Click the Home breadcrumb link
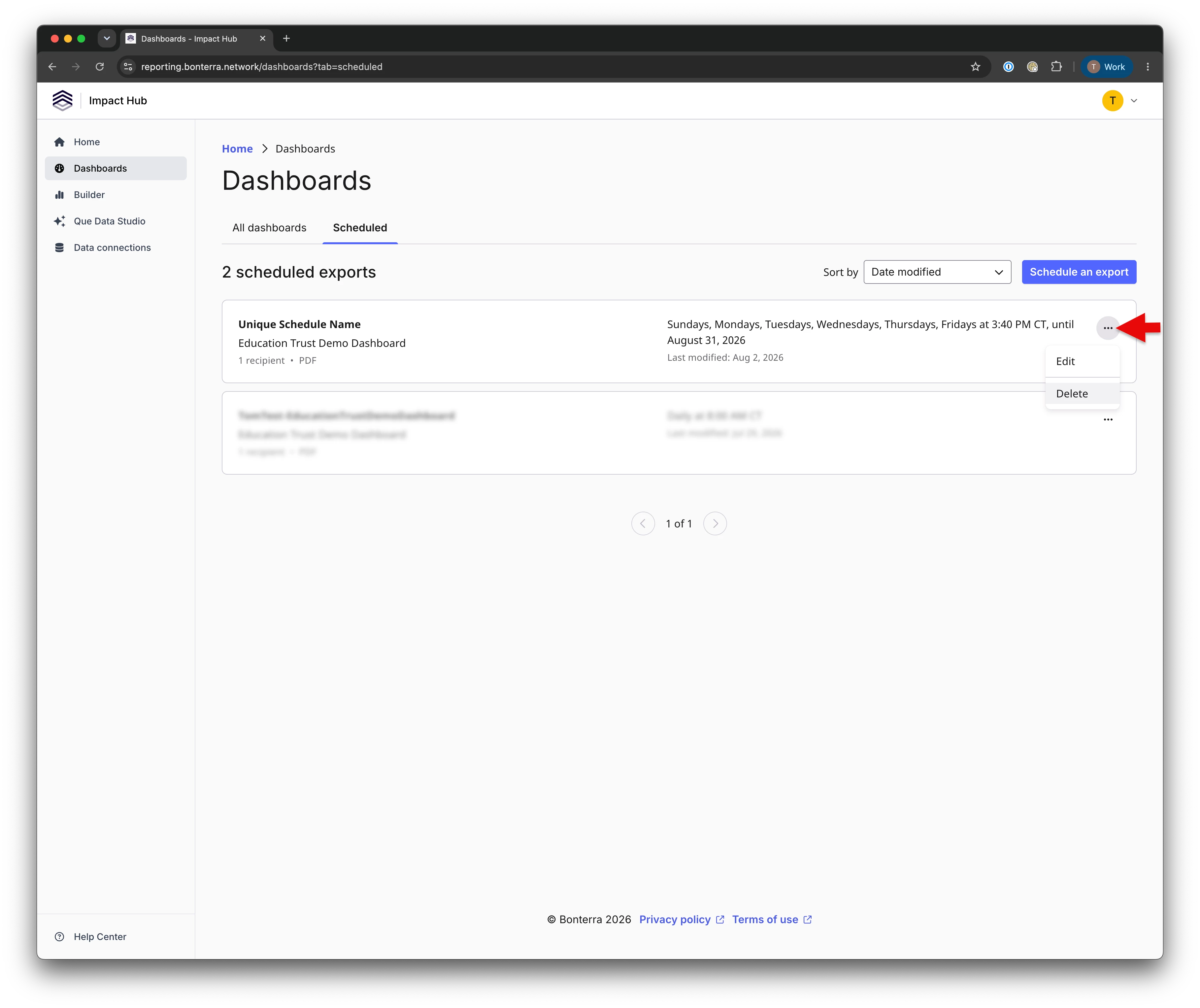This screenshot has height=1008, width=1200. point(237,149)
